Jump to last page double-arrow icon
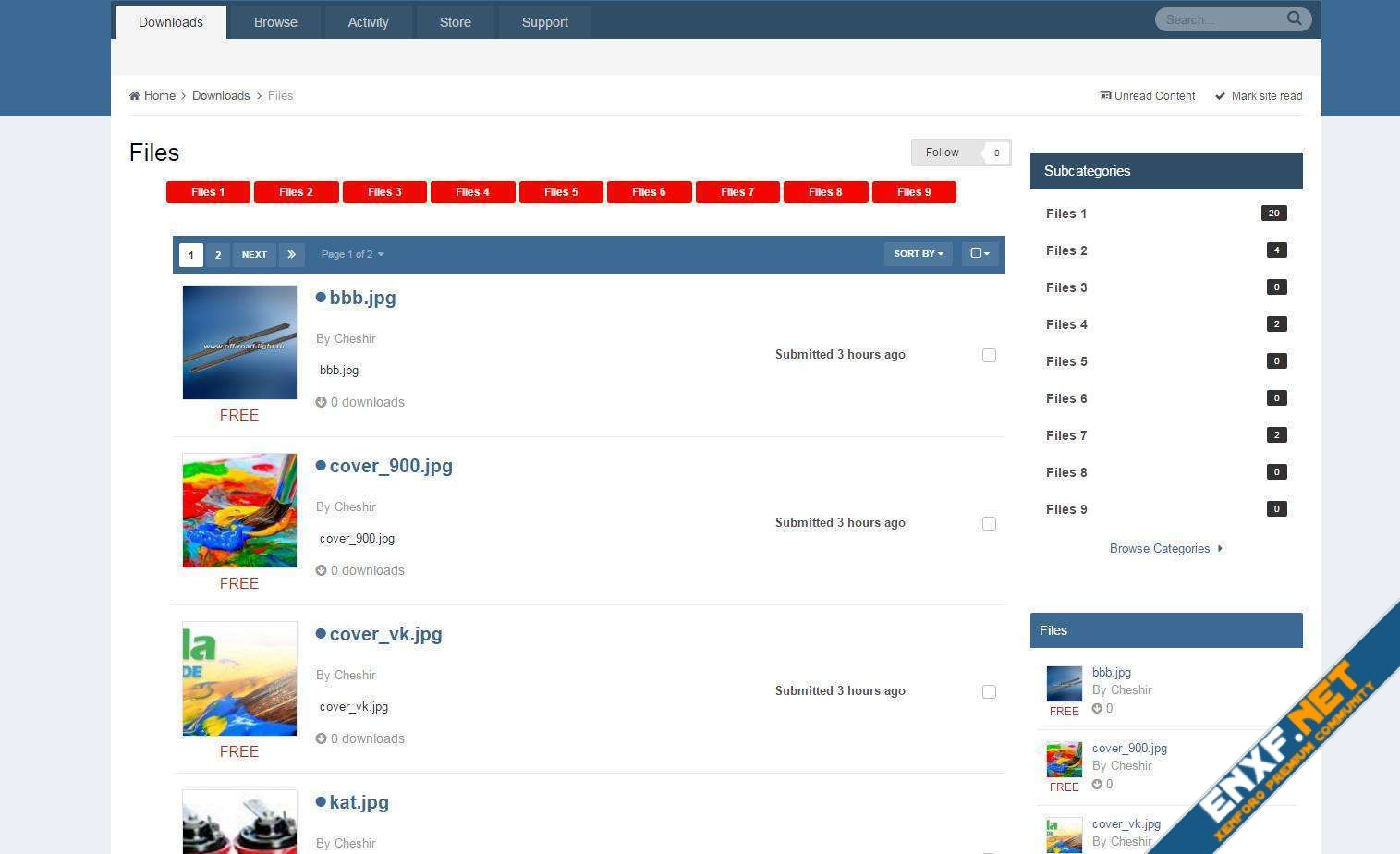Image resolution: width=1400 pixels, height=854 pixels. tap(291, 254)
